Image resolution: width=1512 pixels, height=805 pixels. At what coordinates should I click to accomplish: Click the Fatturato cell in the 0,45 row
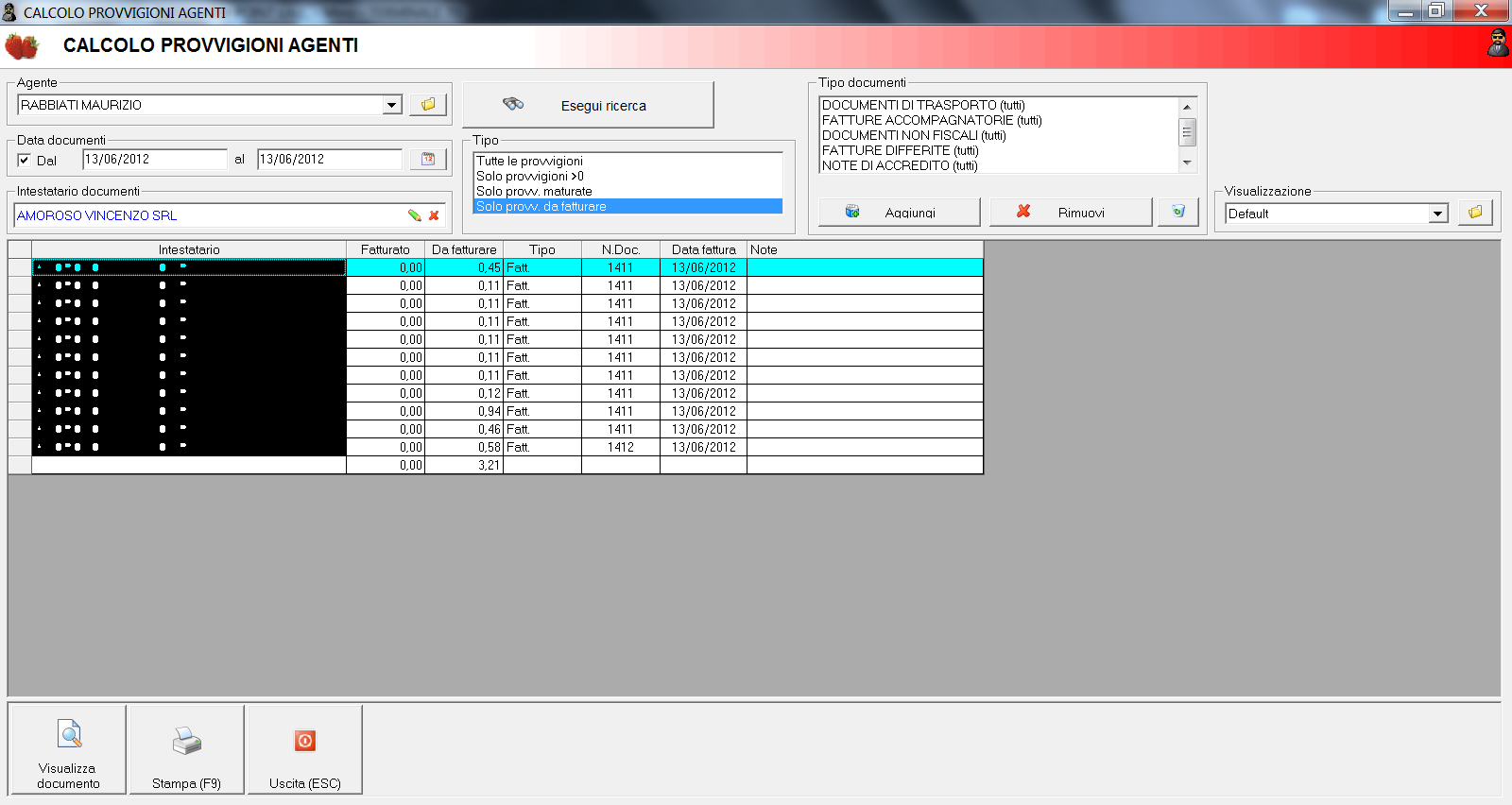(386, 267)
